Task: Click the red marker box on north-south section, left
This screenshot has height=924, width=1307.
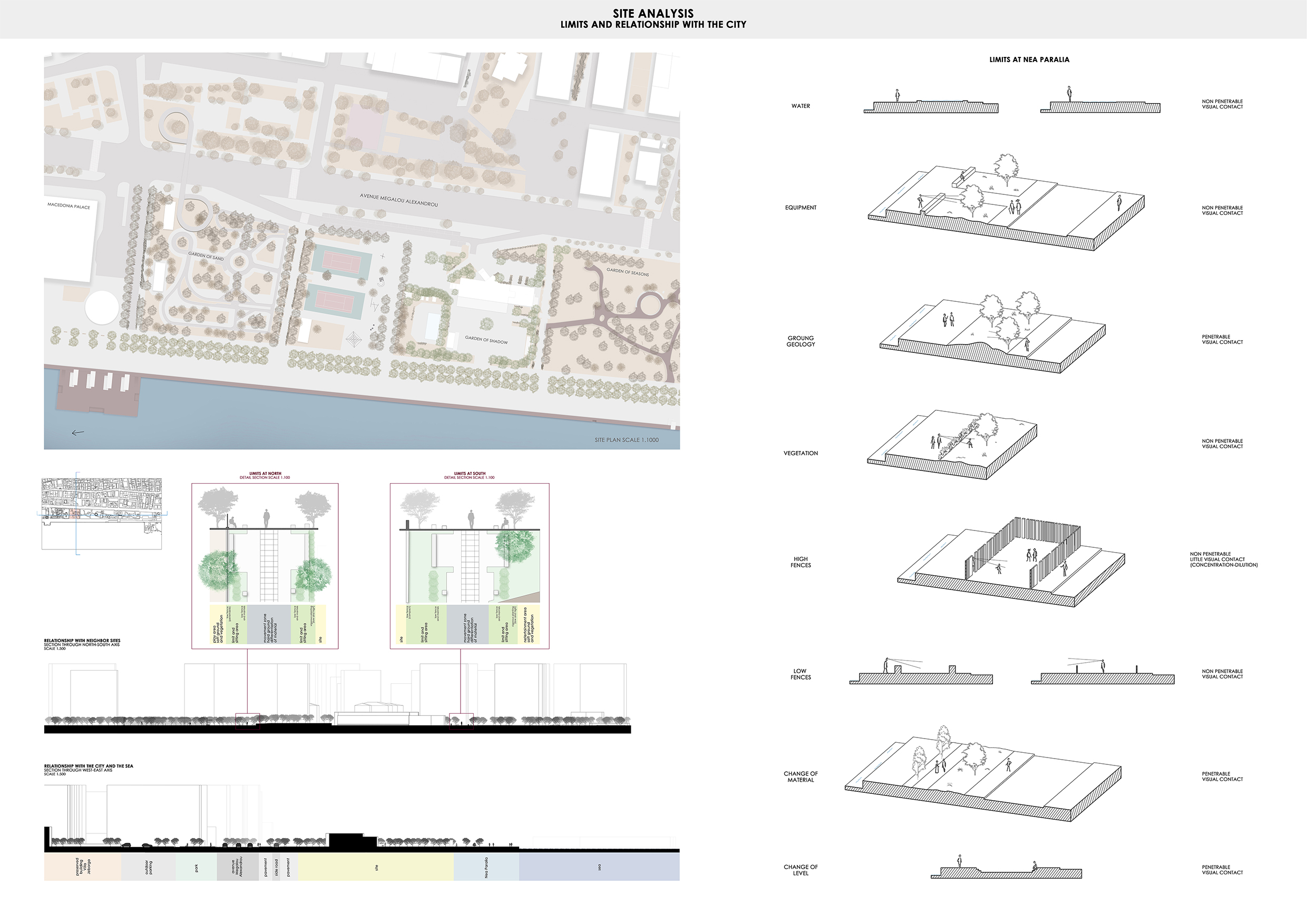Action: tap(248, 721)
